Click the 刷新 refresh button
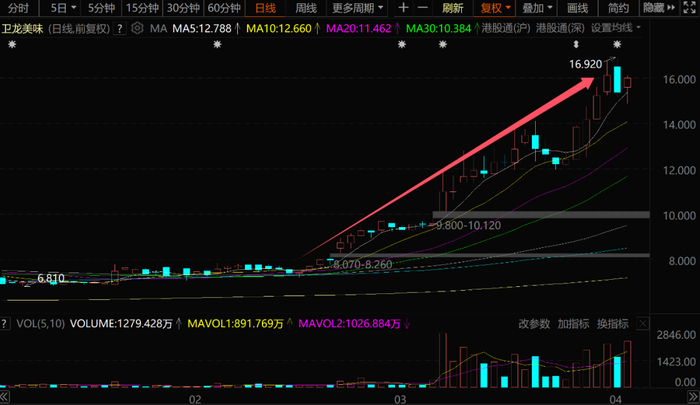 (x=453, y=8)
